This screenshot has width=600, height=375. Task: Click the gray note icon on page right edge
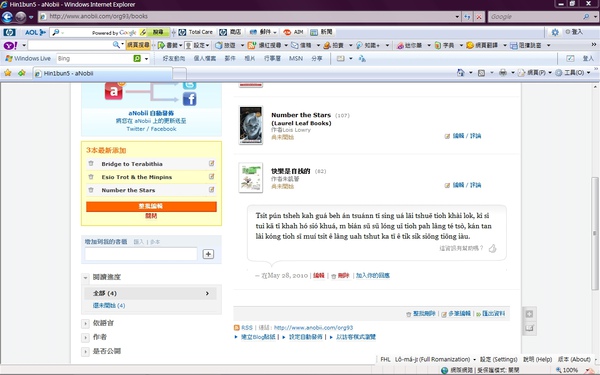pyautogui.click(x=529, y=328)
